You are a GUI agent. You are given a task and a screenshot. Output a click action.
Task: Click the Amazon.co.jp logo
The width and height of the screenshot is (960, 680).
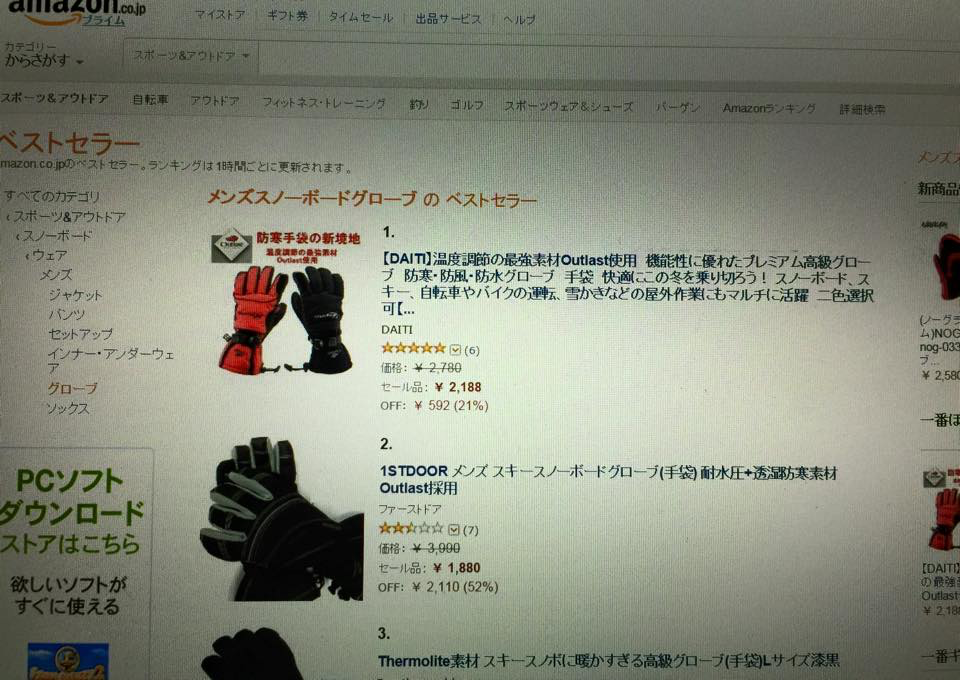point(76,13)
